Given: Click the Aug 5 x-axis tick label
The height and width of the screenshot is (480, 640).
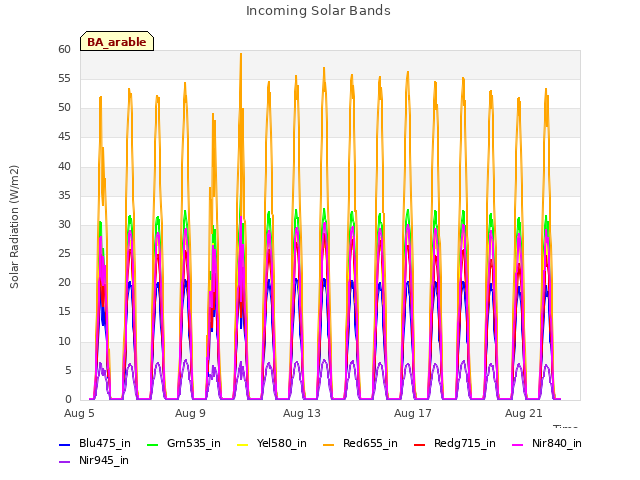Looking at the screenshot, I should coord(79,413).
